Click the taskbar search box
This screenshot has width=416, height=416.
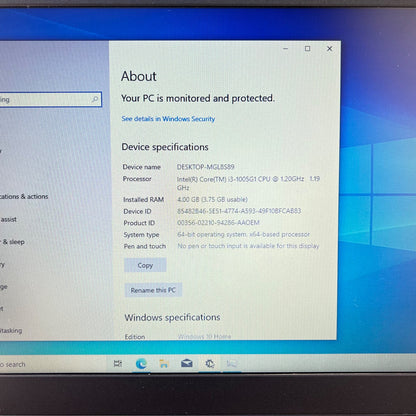[50, 364]
